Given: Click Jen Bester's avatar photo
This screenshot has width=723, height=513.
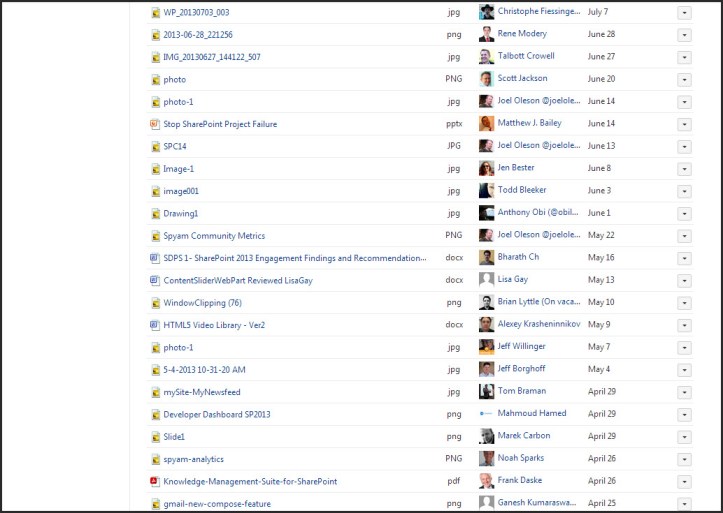Looking at the screenshot, I should [x=486, y=168].
